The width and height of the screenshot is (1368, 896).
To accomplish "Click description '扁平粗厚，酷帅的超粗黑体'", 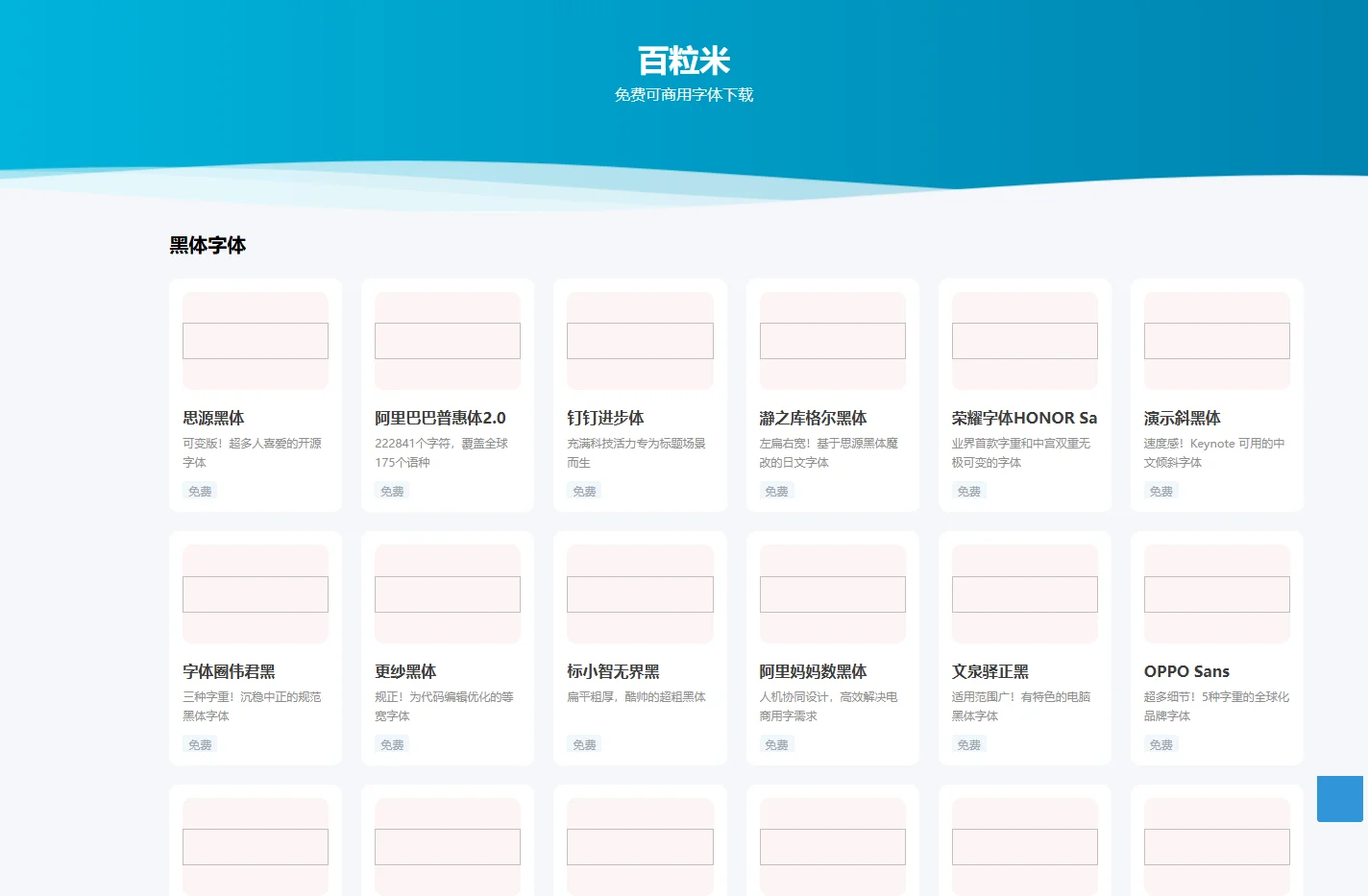I will 637,697.
